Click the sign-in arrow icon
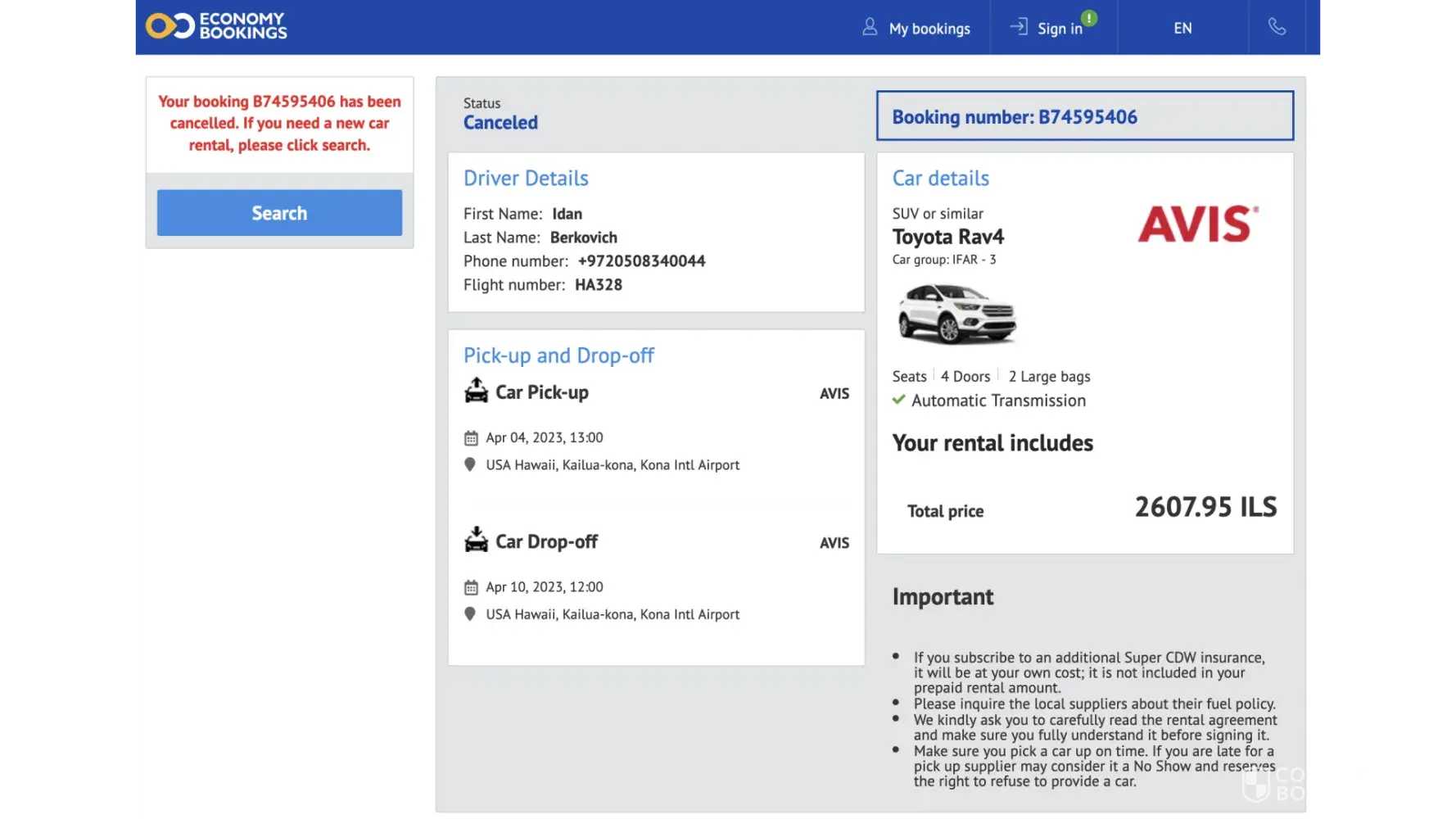The height and width of the screenshot is (819, 1456). tap(1018, 27)
